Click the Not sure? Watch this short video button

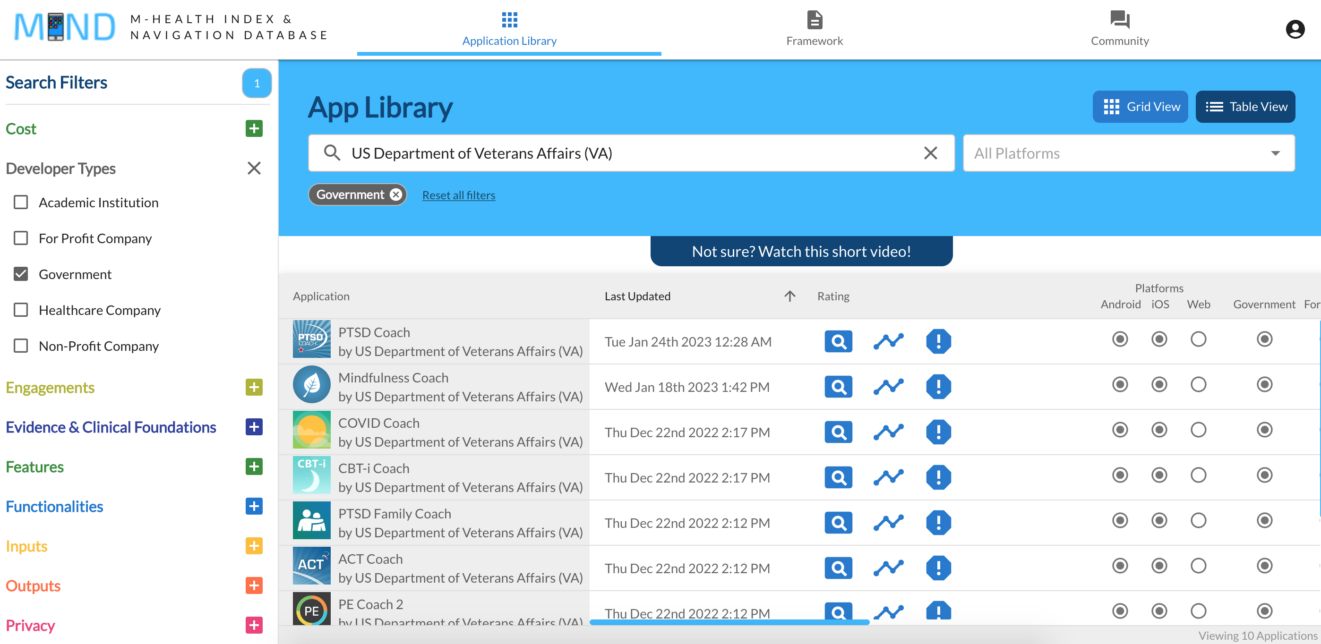pyautogui.click(x=801, y=251)
